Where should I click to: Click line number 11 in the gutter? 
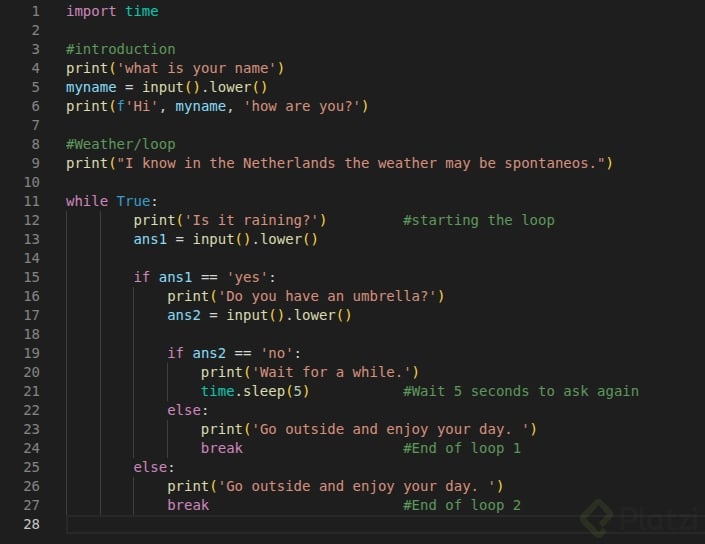pos(31,201)
